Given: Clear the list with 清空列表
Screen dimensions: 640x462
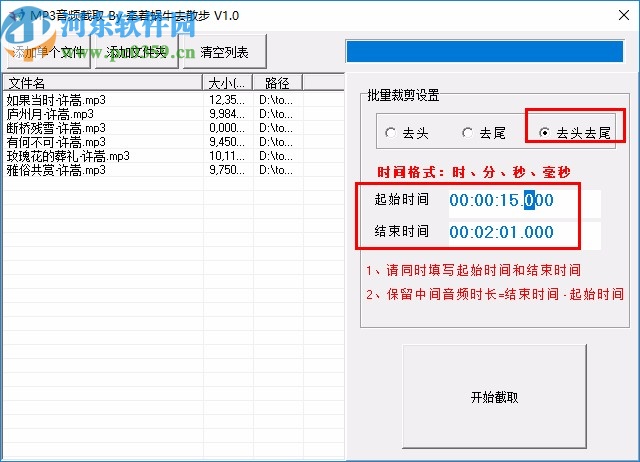Looking at the screenshot, I should pos(224,52).
